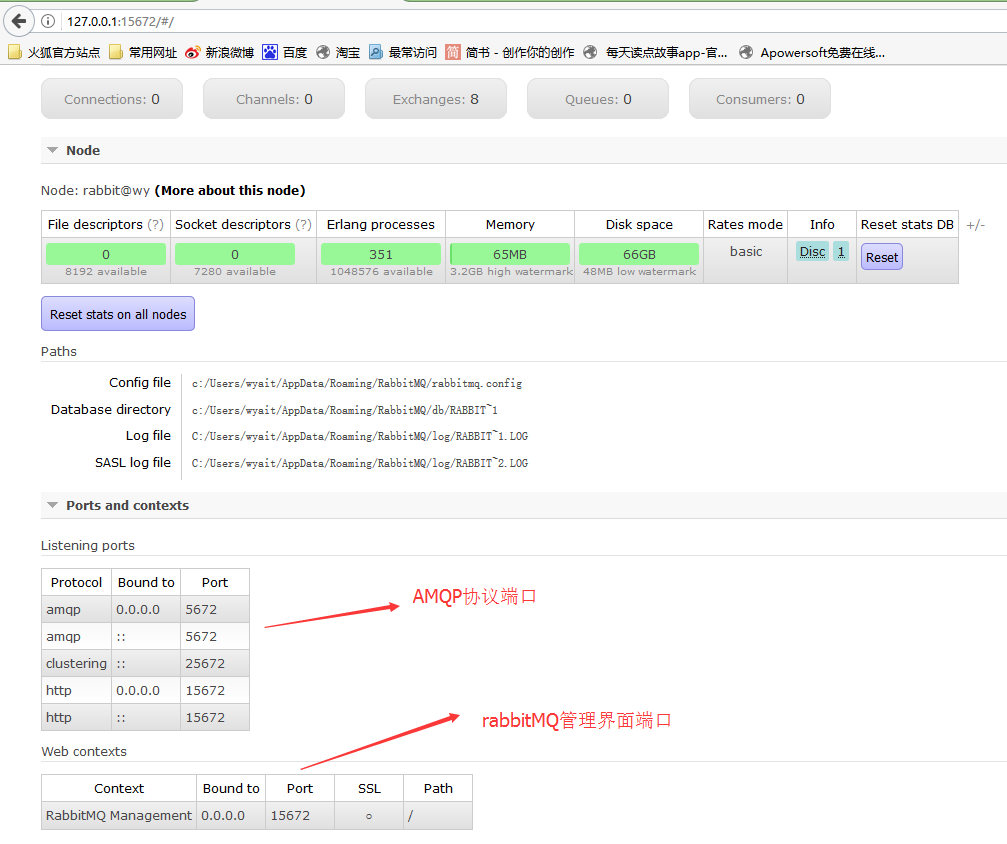Click the Reset button in Reset stats DB
Image resolution: width=1007 pixels, height=844 pixels.
coord(882,257)
